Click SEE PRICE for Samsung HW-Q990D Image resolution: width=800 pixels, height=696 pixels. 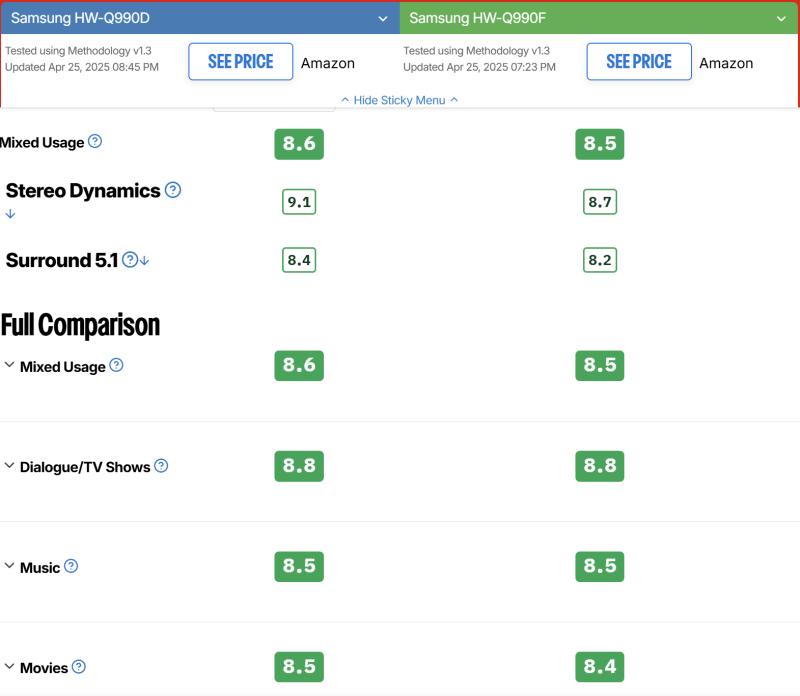240,62
